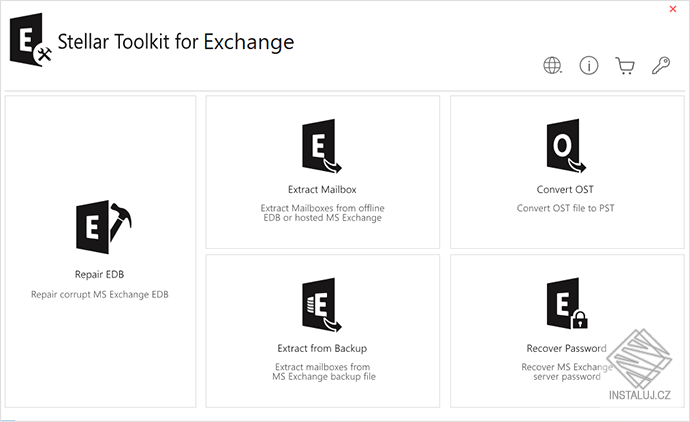
Task: Open the key activation icon
Action: (x=661, y=66)
